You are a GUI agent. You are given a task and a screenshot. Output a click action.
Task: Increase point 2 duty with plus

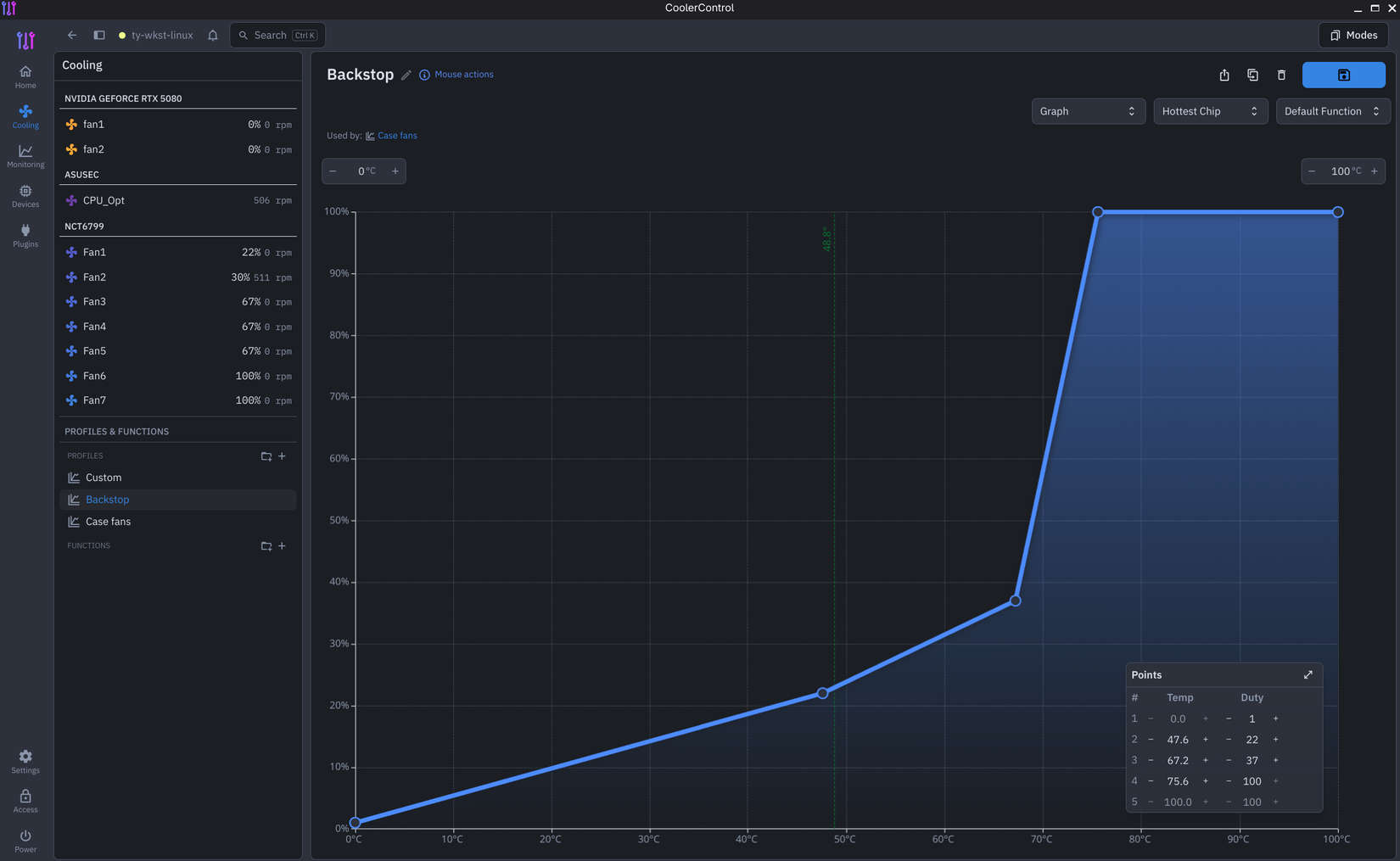point(1275,740)
